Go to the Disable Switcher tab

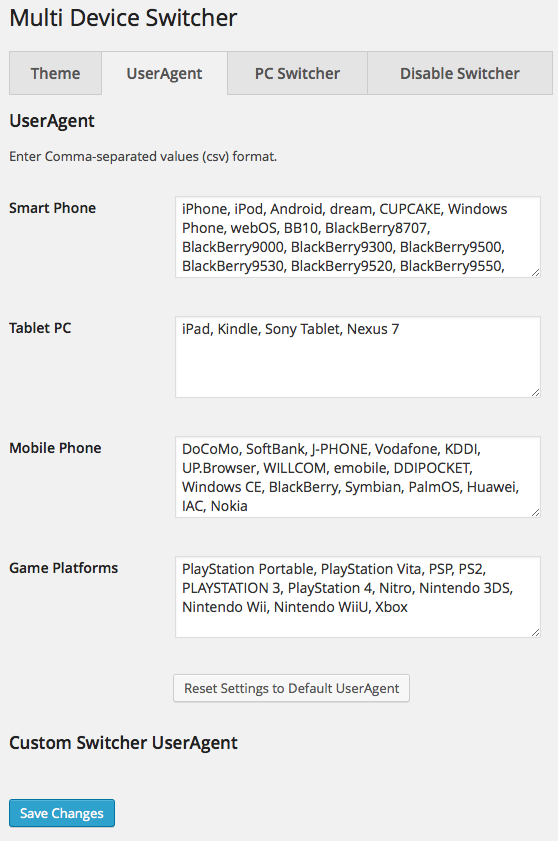pos(460,73)
